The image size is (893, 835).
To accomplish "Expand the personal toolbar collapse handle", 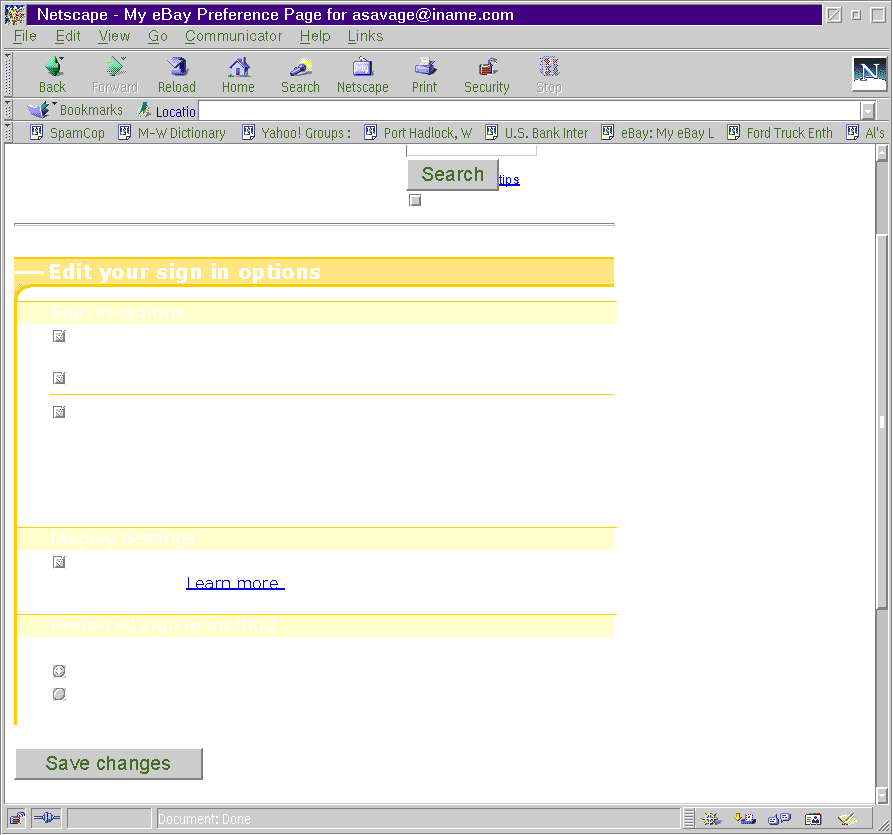I will [8, 132].
